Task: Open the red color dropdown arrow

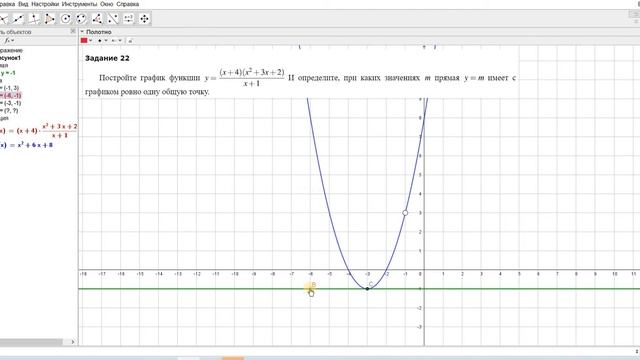Action: [90, 40]
